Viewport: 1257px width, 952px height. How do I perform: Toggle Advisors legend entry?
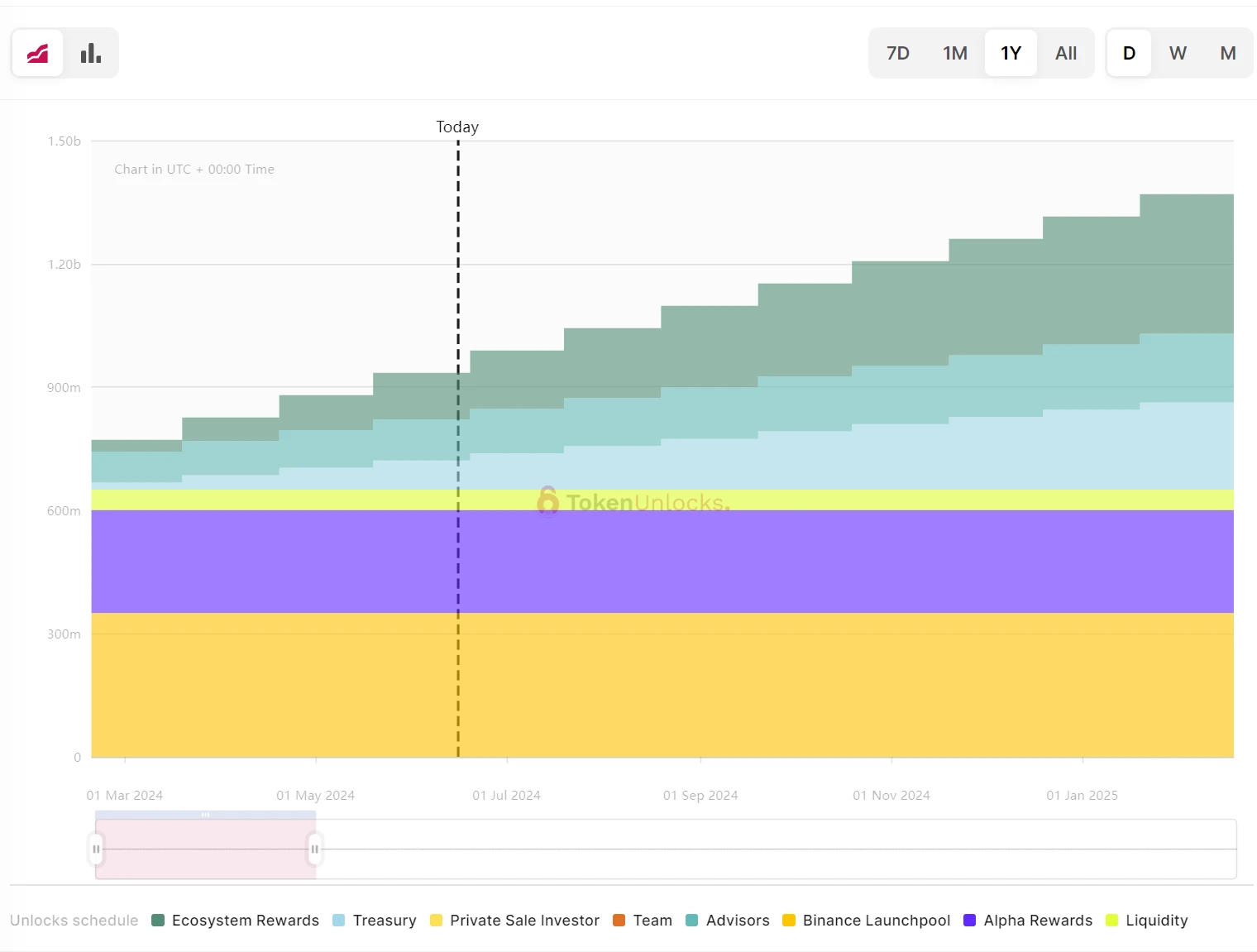pyautogui.click(x=728, y=921)
